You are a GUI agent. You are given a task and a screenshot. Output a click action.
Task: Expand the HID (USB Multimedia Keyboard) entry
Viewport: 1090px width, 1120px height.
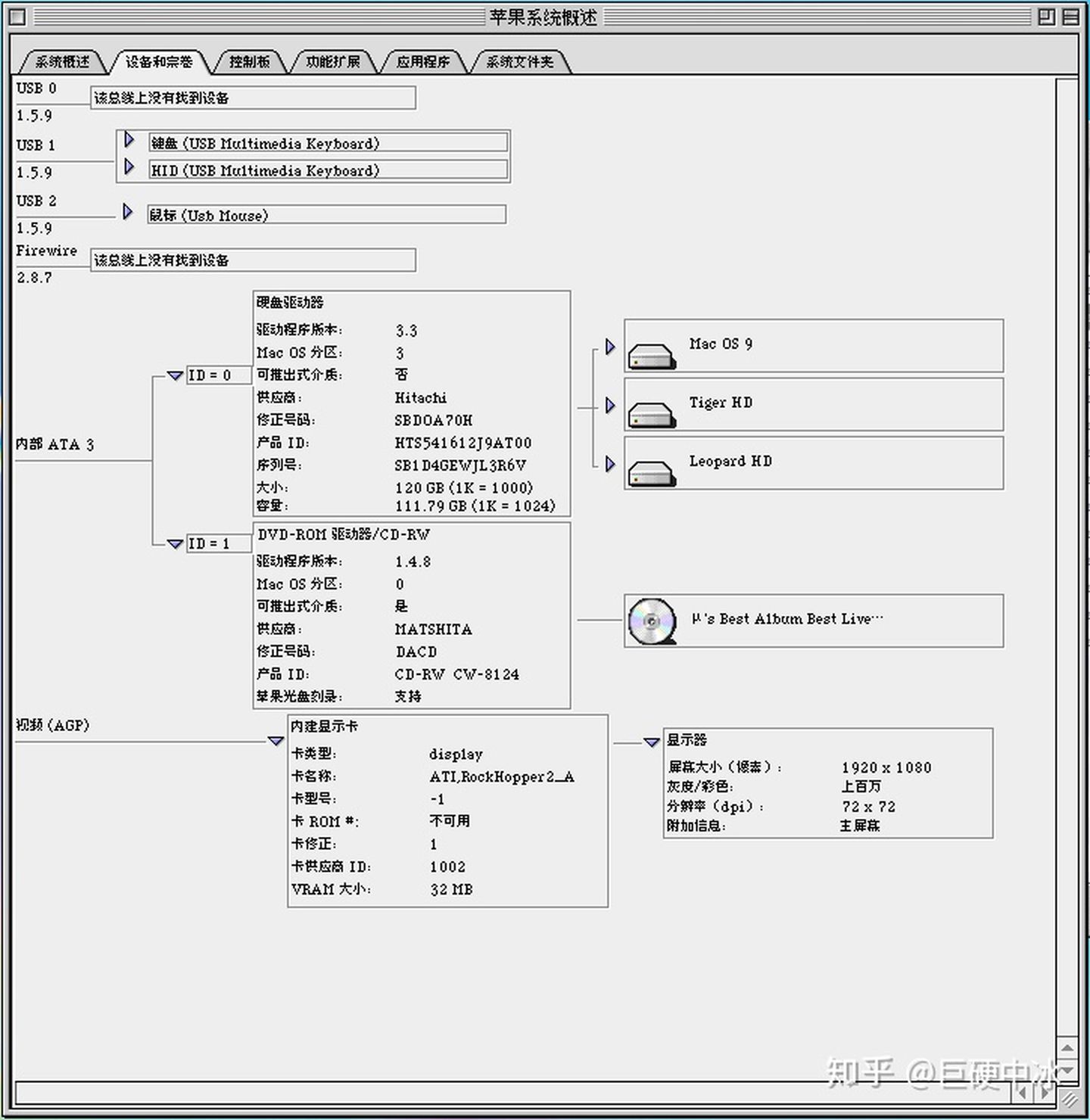coord(129,166)
